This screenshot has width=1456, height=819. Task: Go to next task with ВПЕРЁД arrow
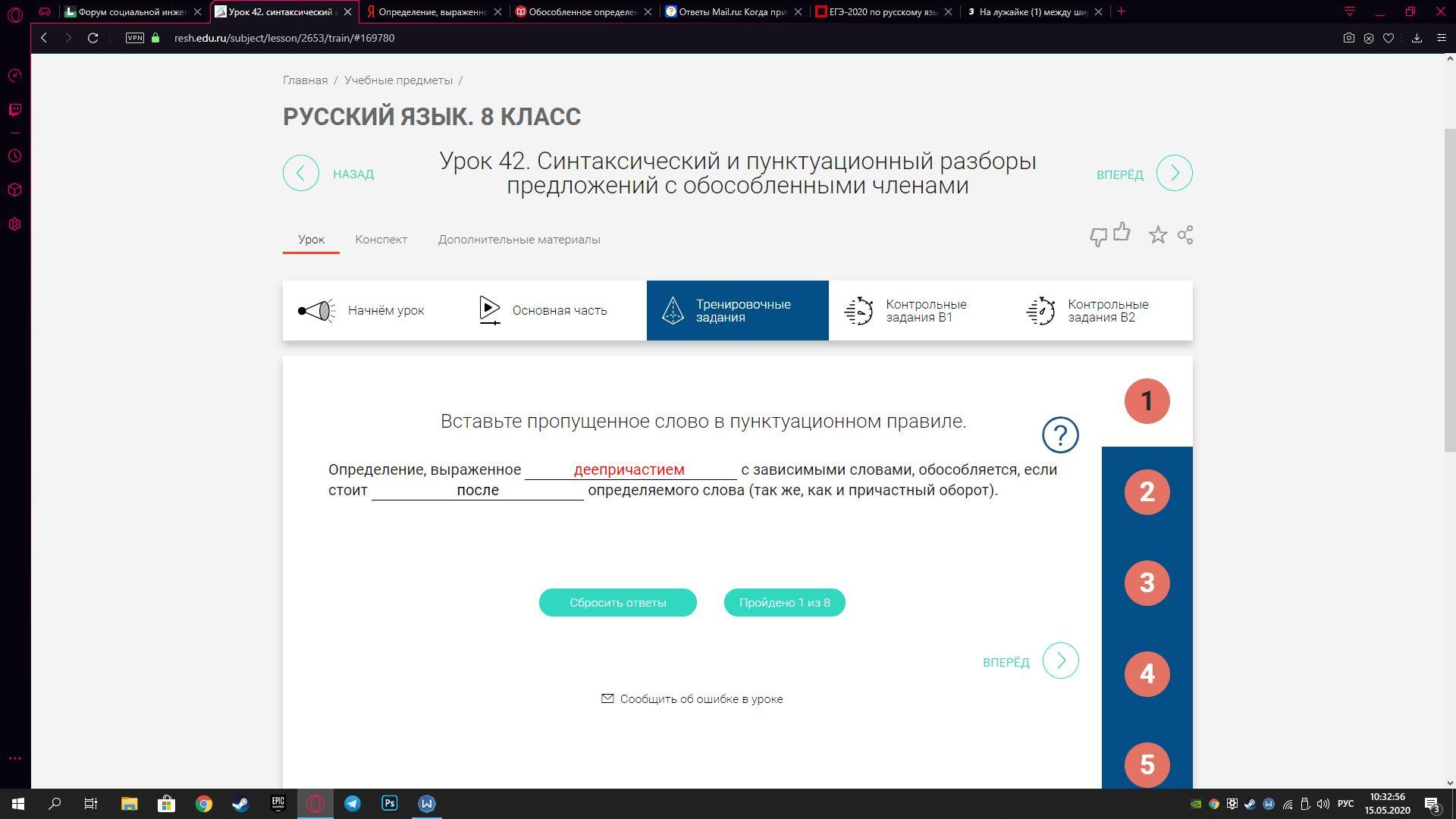pos(1060,661)
